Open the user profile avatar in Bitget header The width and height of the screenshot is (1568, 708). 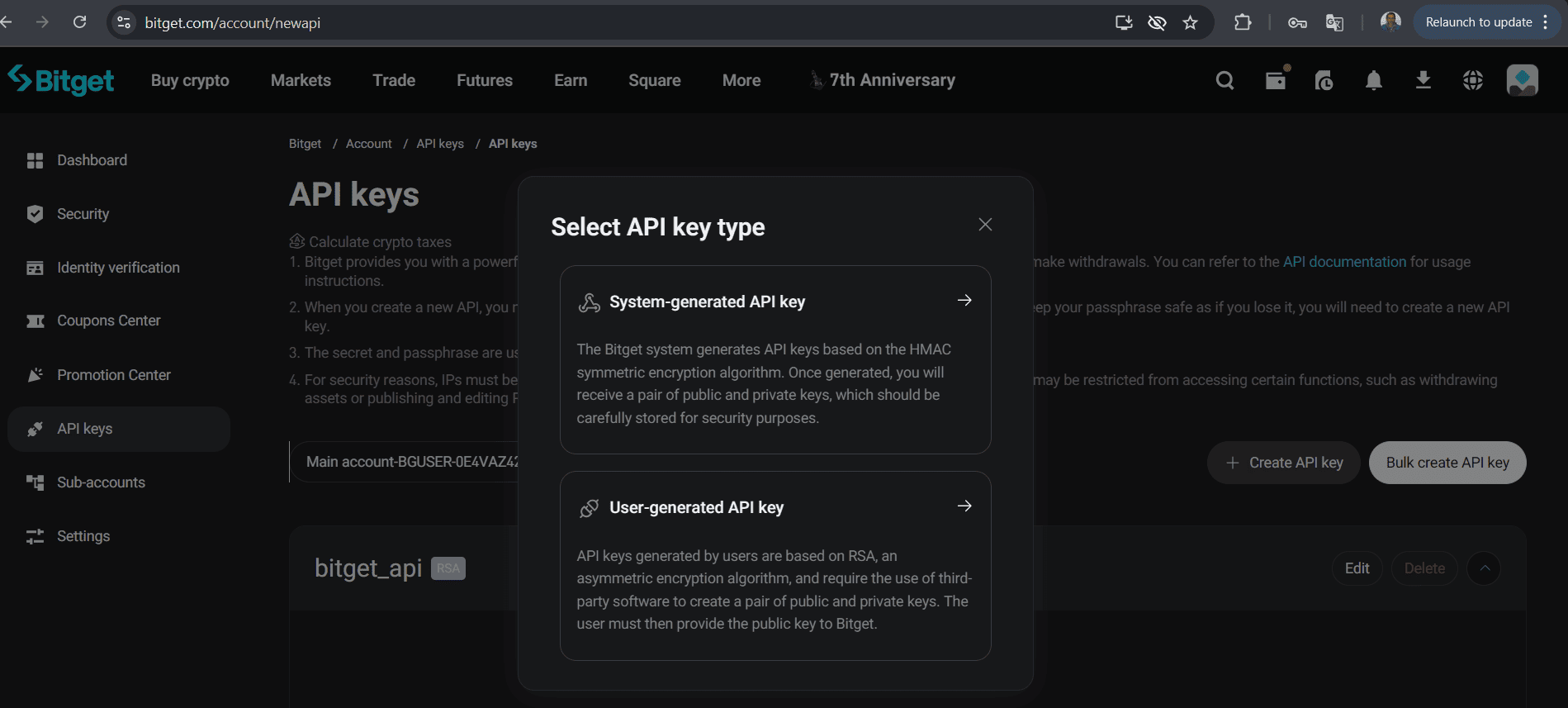pos(1522,80)
